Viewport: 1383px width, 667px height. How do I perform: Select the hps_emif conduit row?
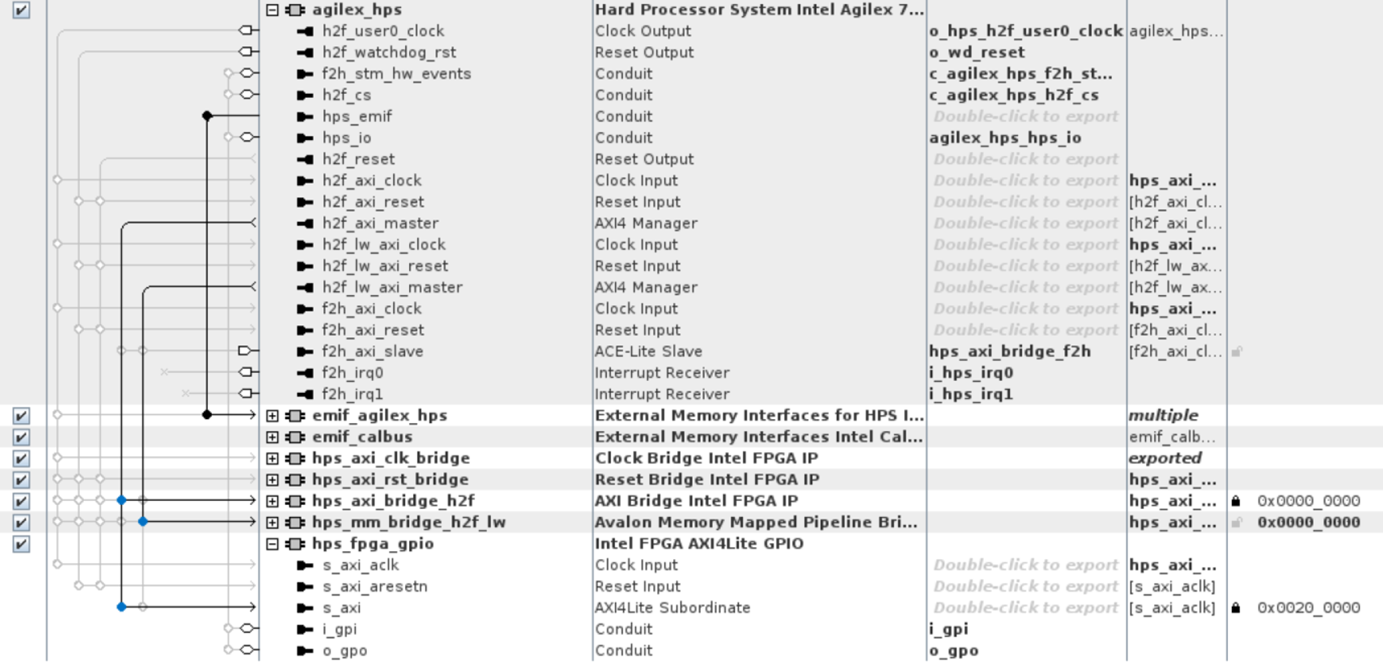tap(356, 116)
